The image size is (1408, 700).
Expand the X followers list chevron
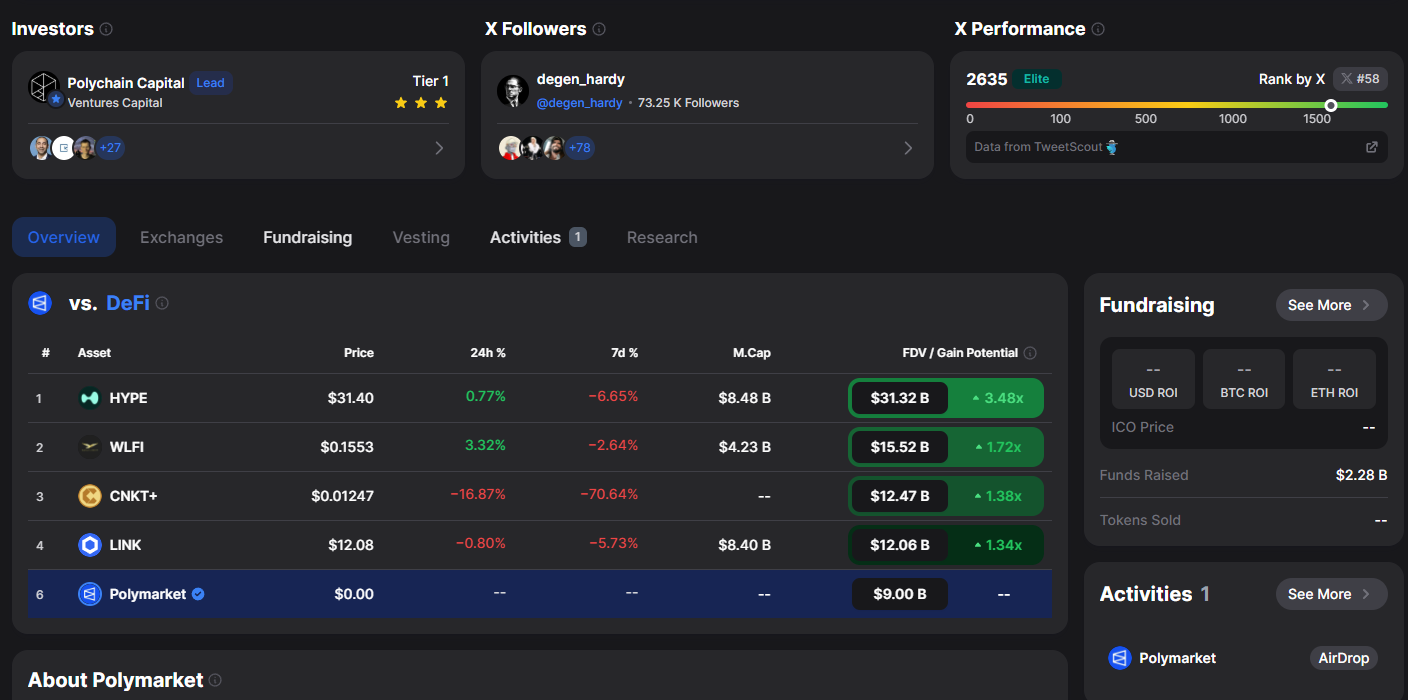point(908,148)
